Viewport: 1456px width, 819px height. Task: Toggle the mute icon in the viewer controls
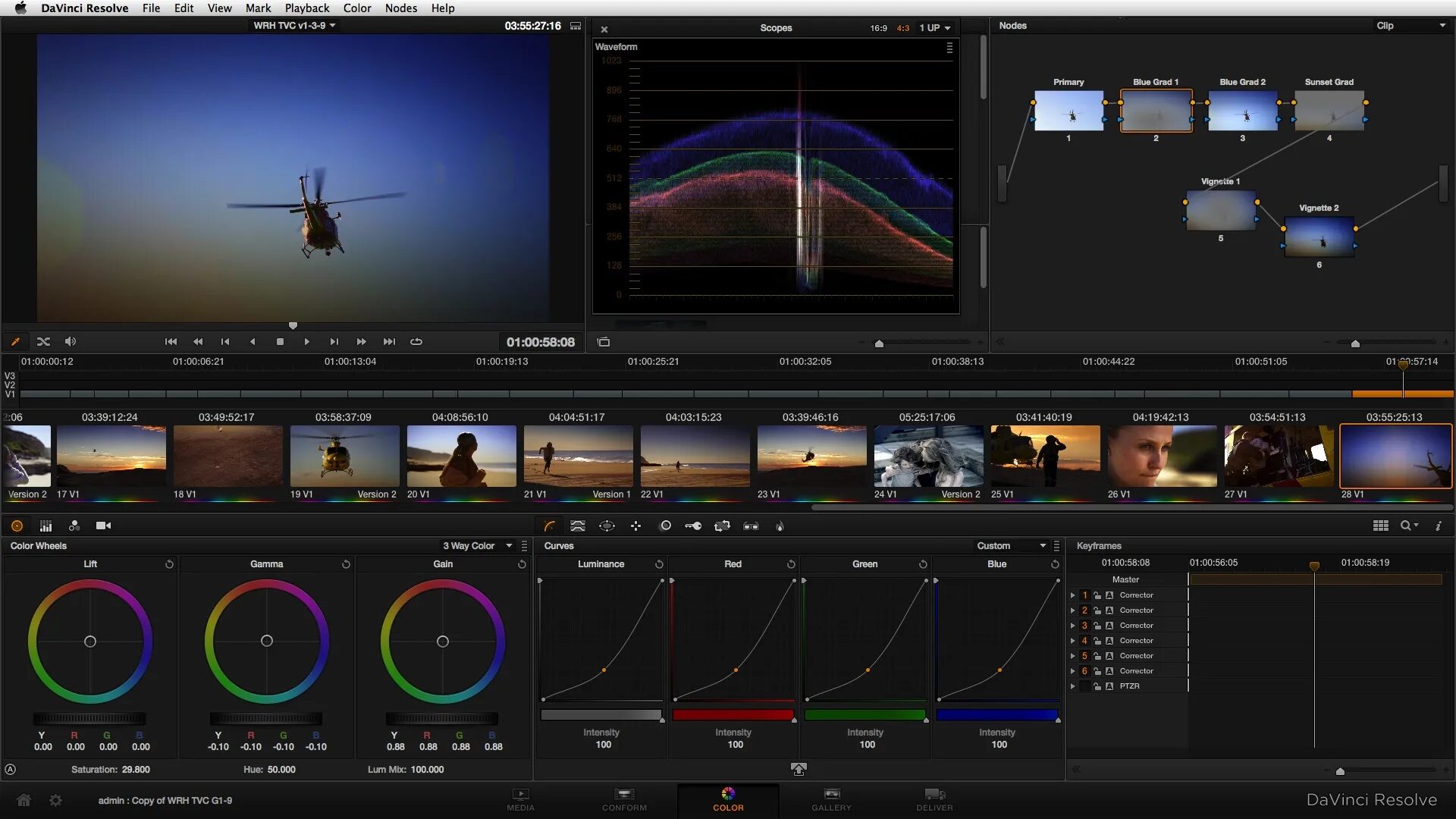tap(70, 341)
